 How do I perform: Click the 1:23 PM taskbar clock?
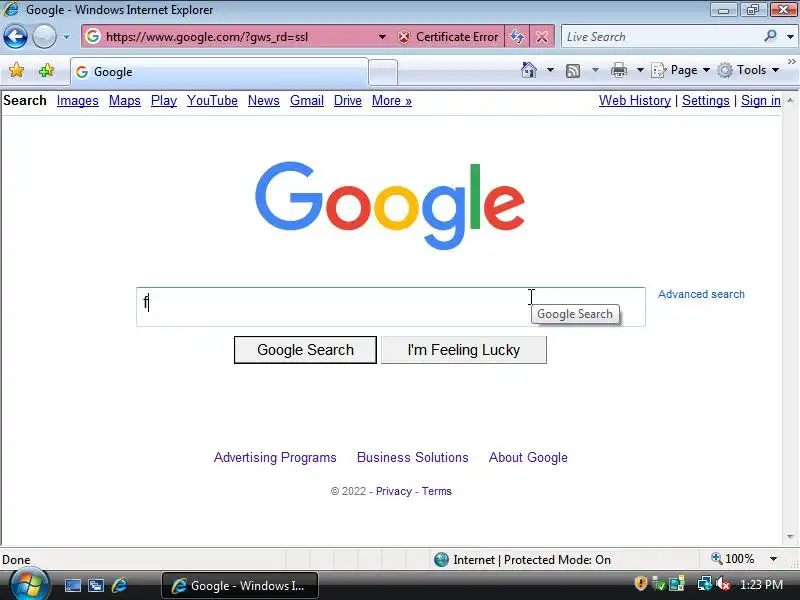coord(761,584)
